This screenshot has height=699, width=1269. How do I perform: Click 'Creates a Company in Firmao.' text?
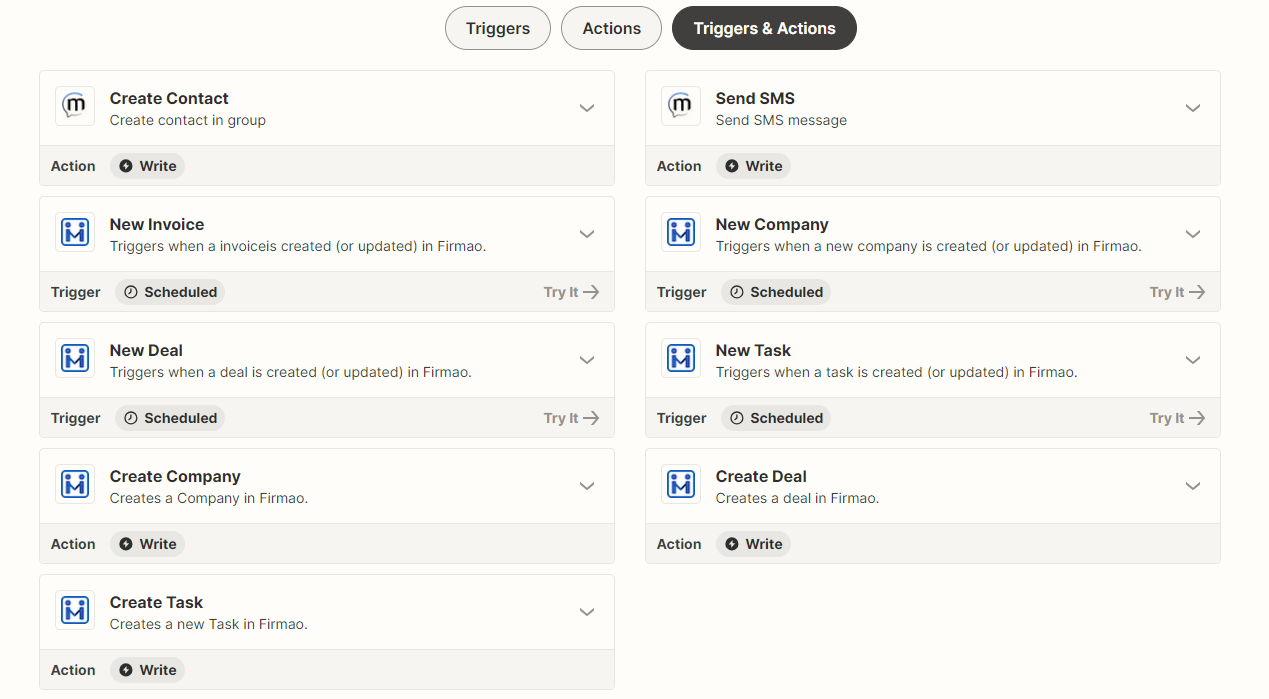209,498
